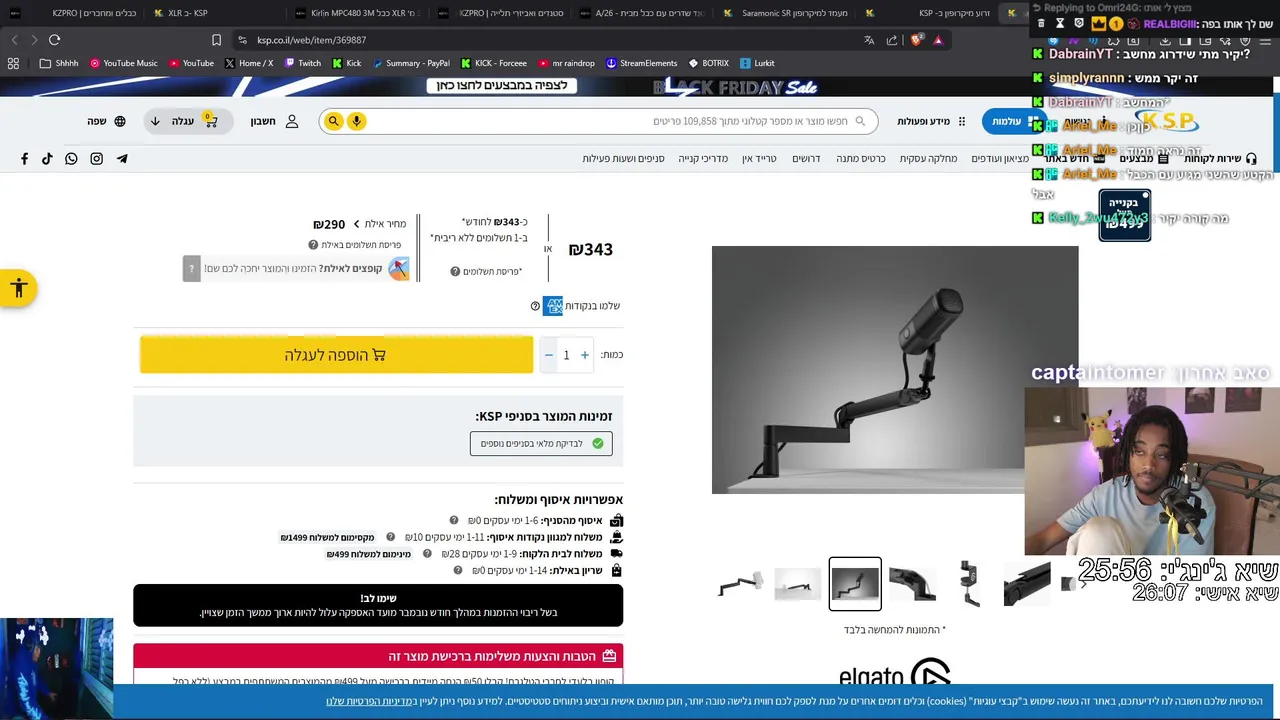Screen dimensions: 1280x720
Task: Click the yellow voice search microphone
Action: 356,121
